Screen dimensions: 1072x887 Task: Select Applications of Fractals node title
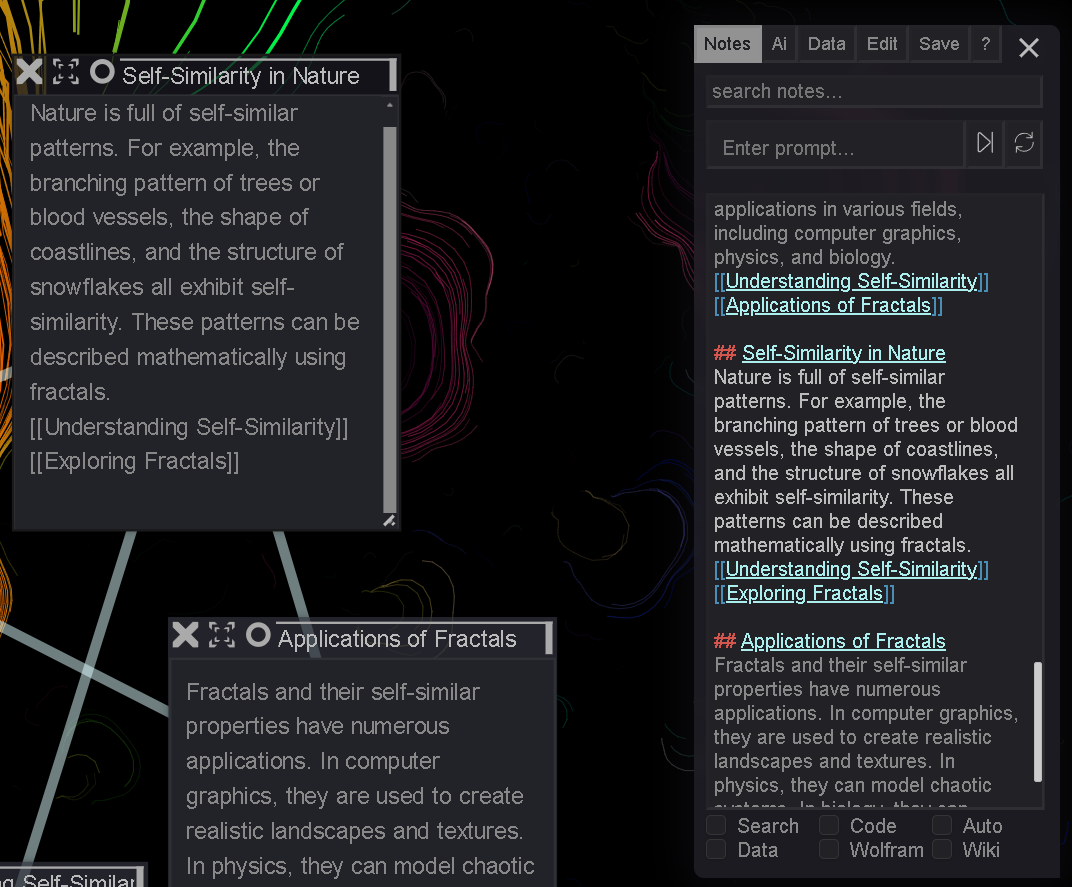click(397, 639)
